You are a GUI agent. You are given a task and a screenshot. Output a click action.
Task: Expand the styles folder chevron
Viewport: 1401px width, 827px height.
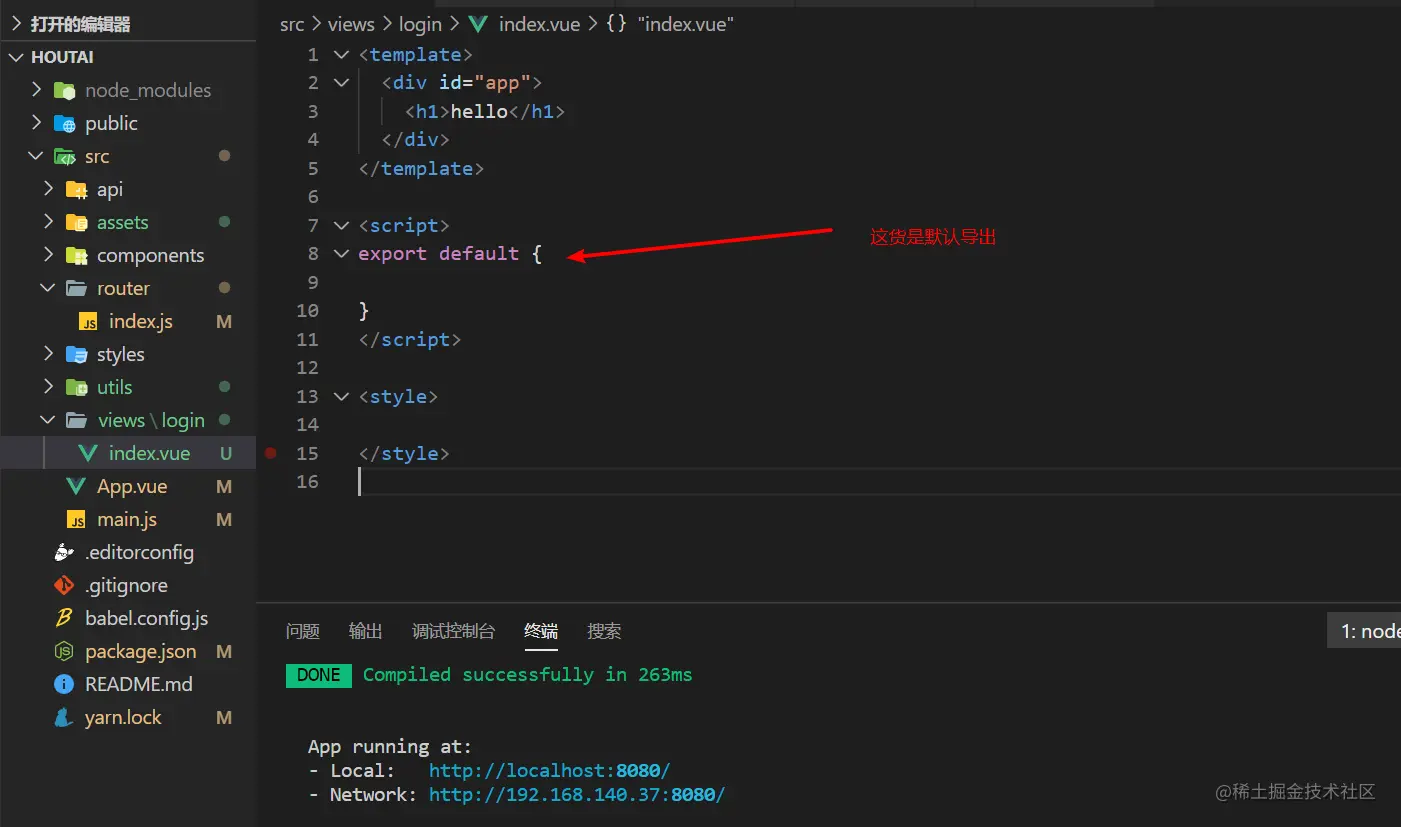click(48, 355)
